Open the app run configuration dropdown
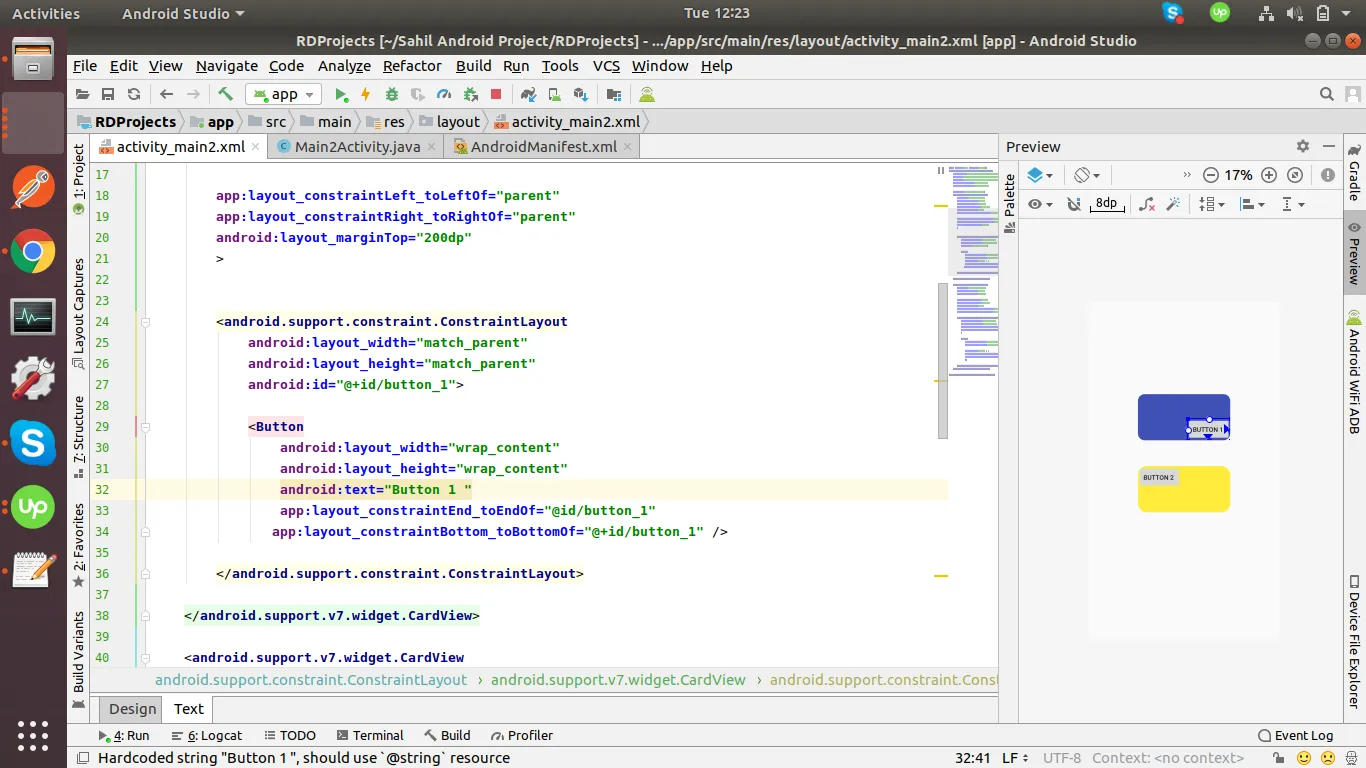The width and height of the screenshot is (1366, 768). click(x=283, y=94)
